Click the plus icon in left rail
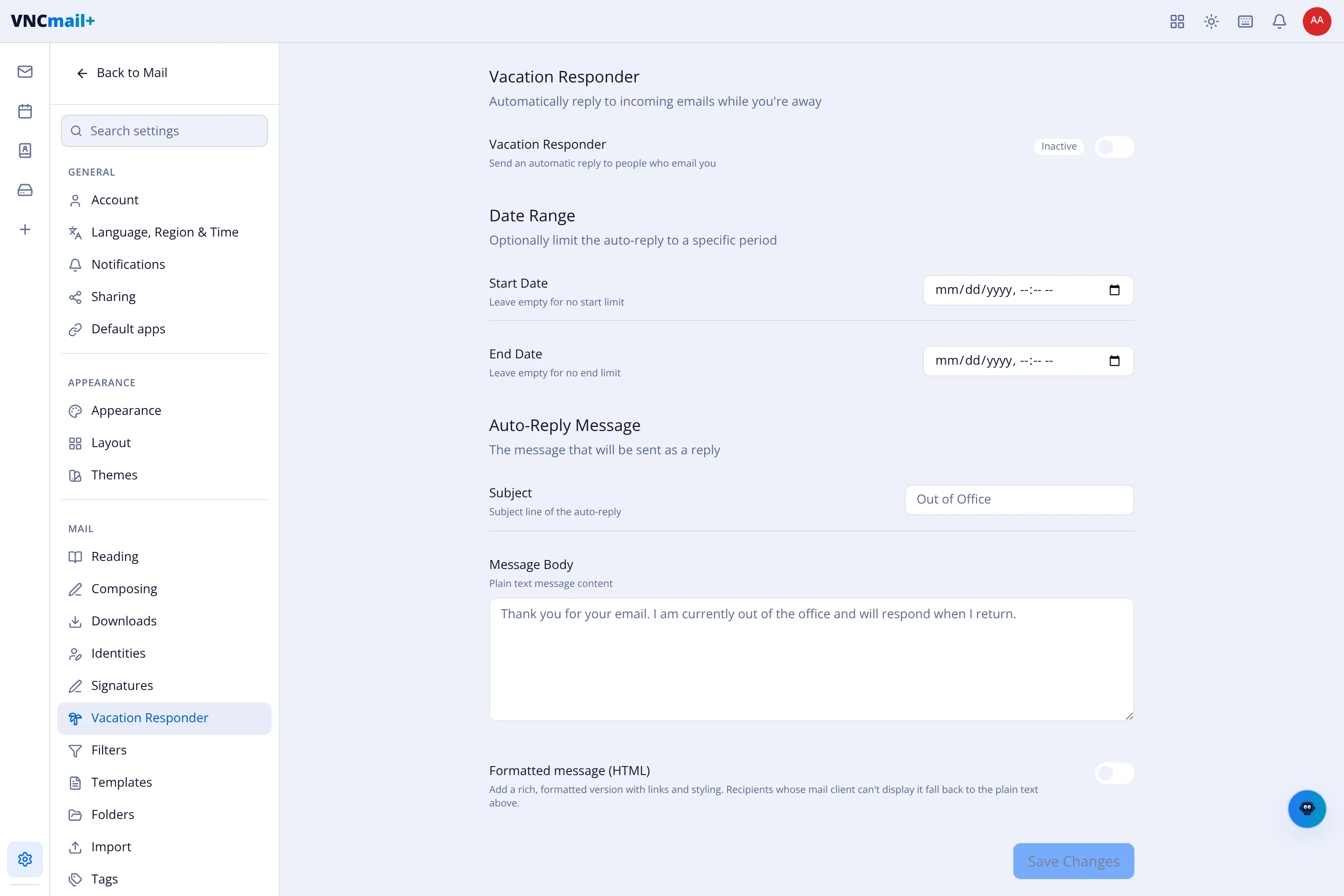 pyautogui.click(x=25, y=229)
